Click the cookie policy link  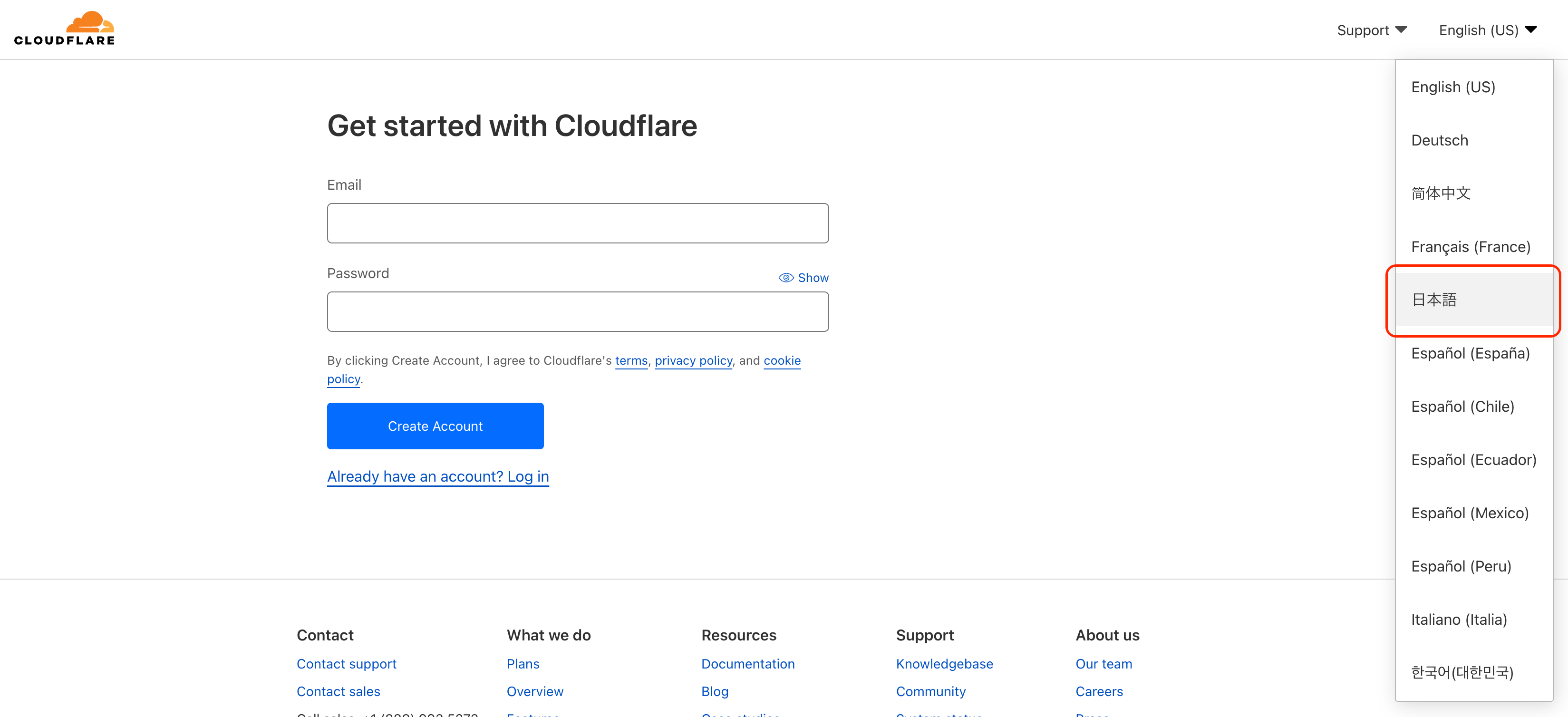(x=344, y=378)
